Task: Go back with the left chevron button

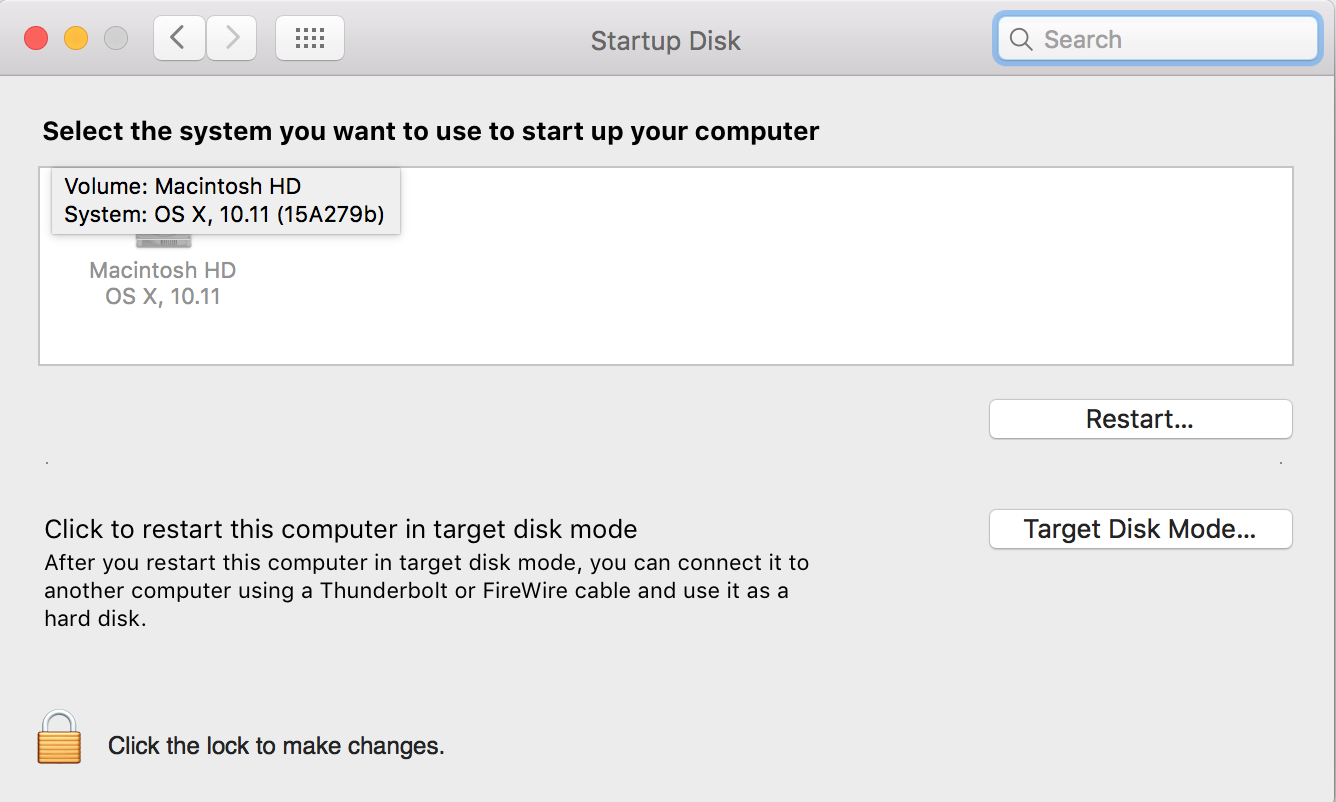Action: 179,39
